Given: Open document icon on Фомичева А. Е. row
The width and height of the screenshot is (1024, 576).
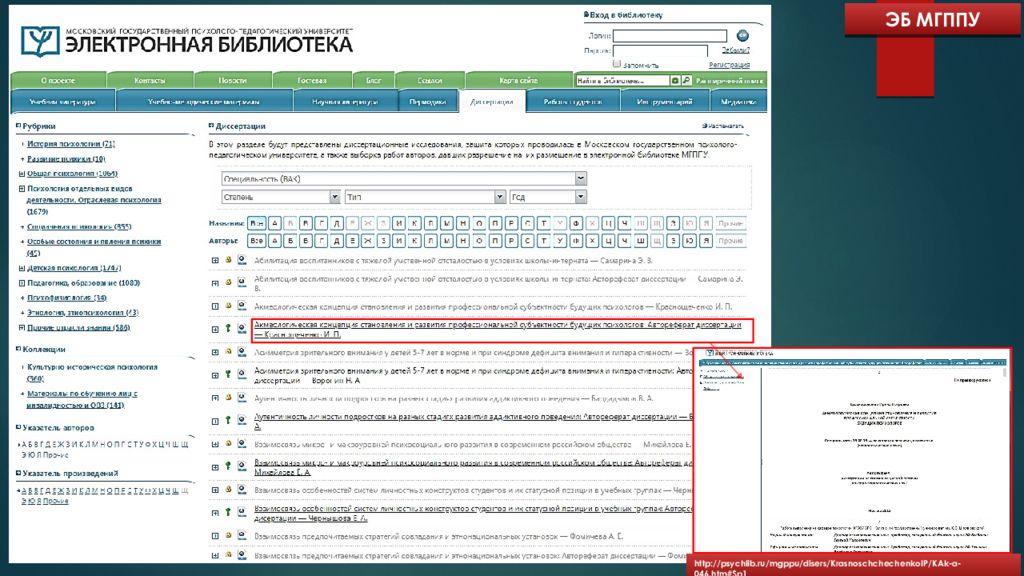Looking at the screenshot, I should click(x=242, y=536).
